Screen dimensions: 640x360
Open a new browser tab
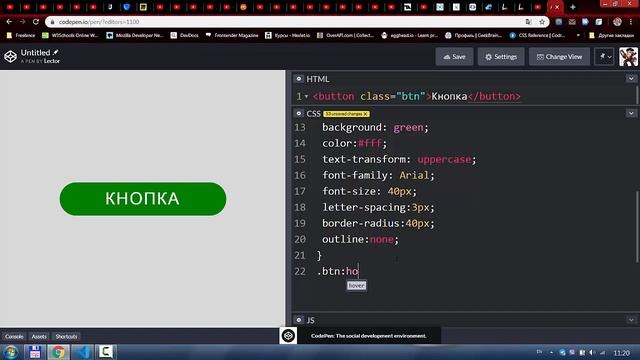tap(573, 7)
